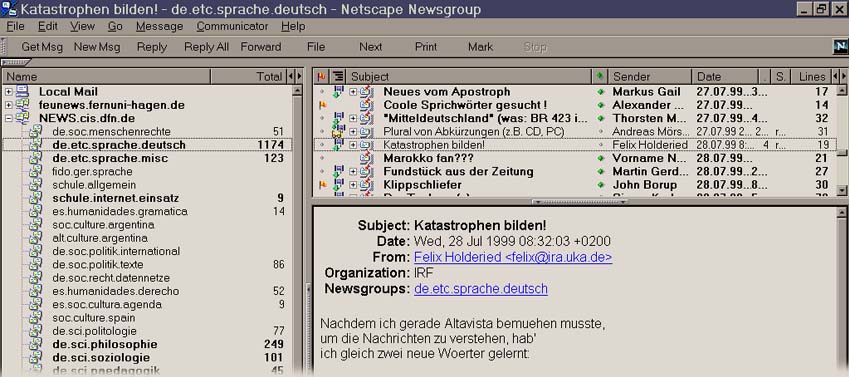Click the Total column header
This screenshot has height=377, width=849.
[248, 76]
